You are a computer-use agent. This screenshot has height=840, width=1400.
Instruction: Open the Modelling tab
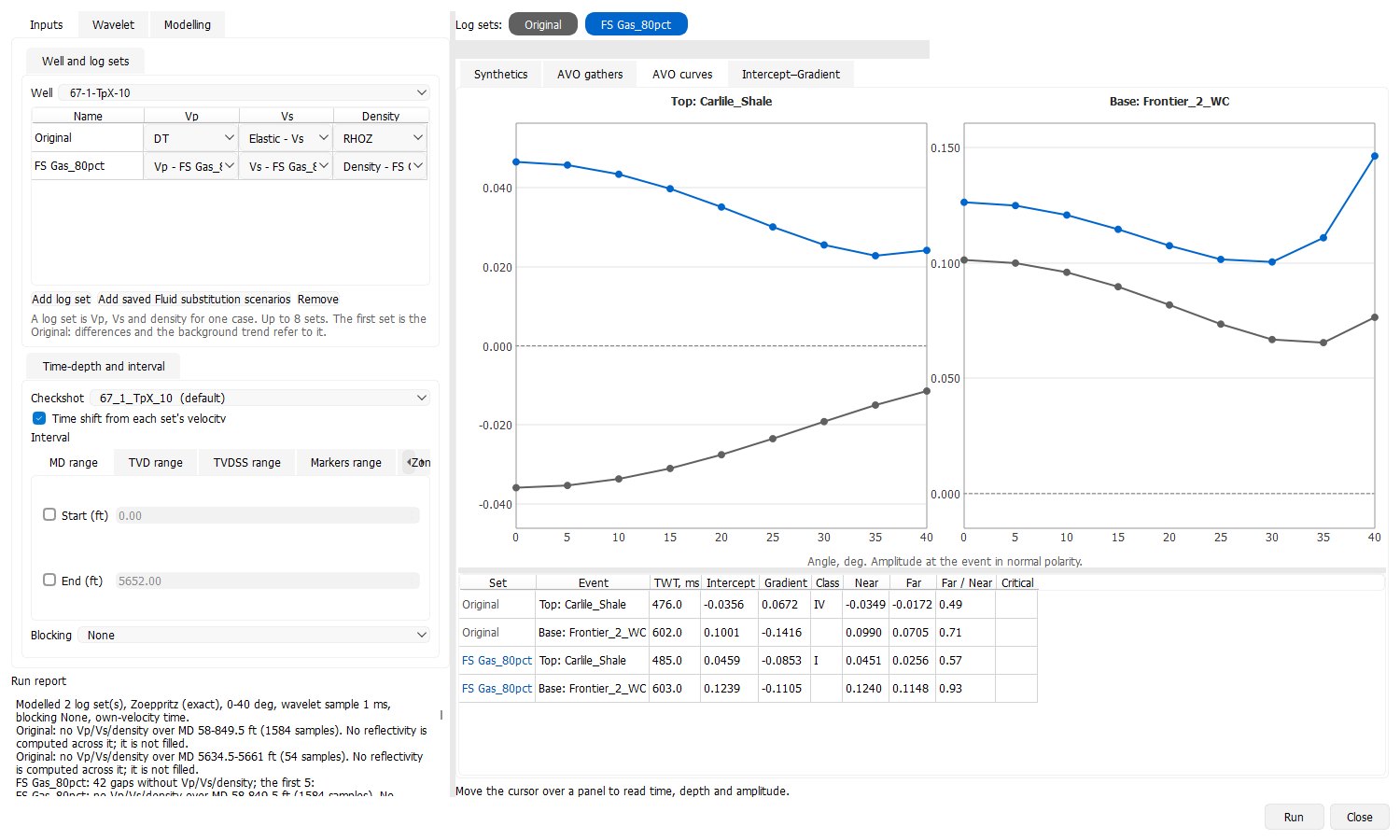pos(187,24)
